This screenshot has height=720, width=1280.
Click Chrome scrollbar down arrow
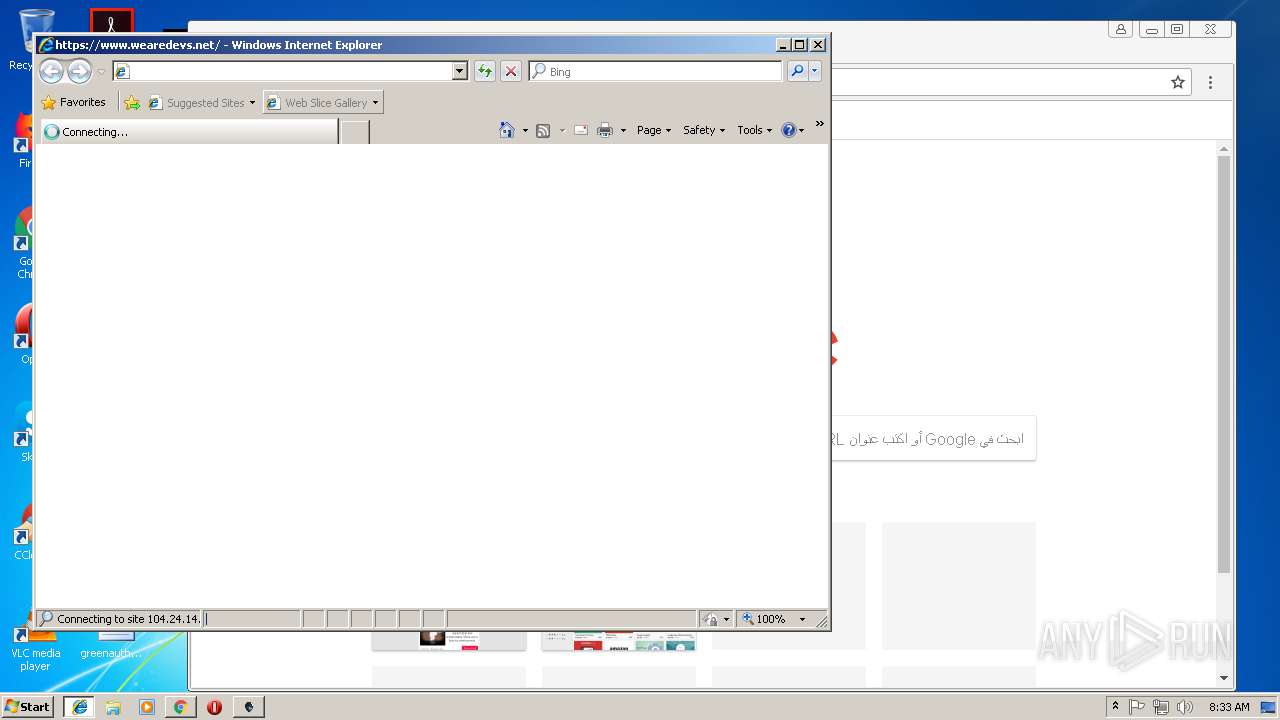click(1224, 681)
